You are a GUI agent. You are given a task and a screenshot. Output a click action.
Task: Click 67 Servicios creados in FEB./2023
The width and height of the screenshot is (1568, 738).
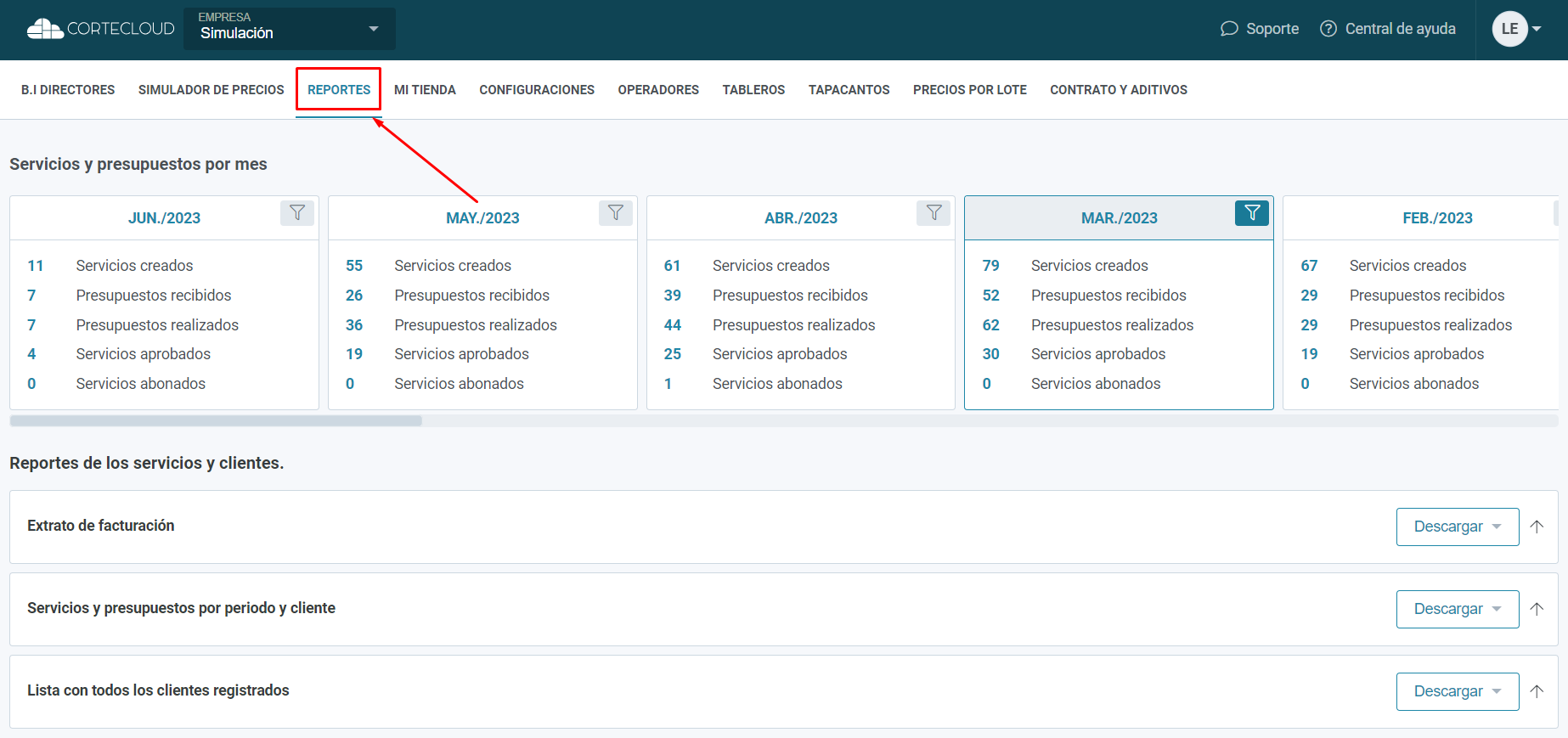tap(1384, 266)
